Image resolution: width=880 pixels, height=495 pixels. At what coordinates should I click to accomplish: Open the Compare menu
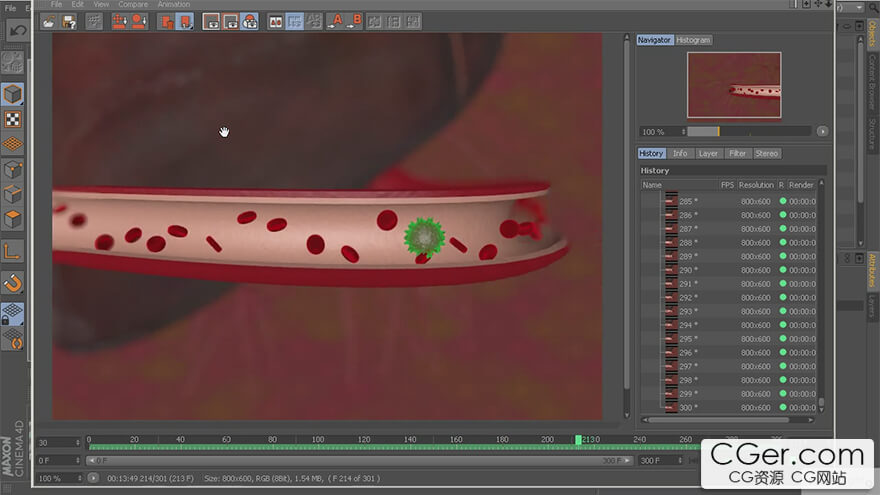pyautogui.click(x=133, y=4)
